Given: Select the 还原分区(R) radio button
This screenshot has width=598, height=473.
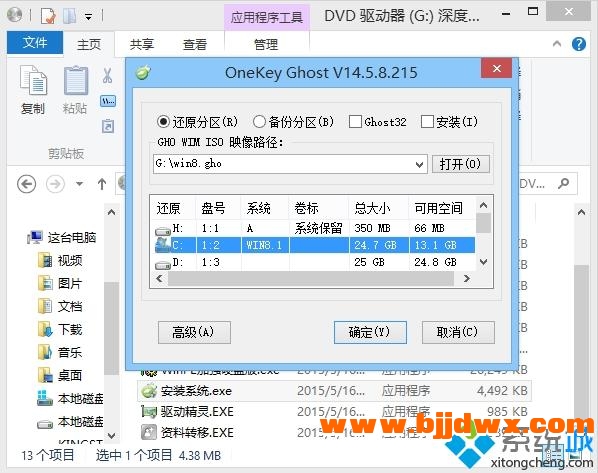Looking at the screenshot, I should coord(163,122).
